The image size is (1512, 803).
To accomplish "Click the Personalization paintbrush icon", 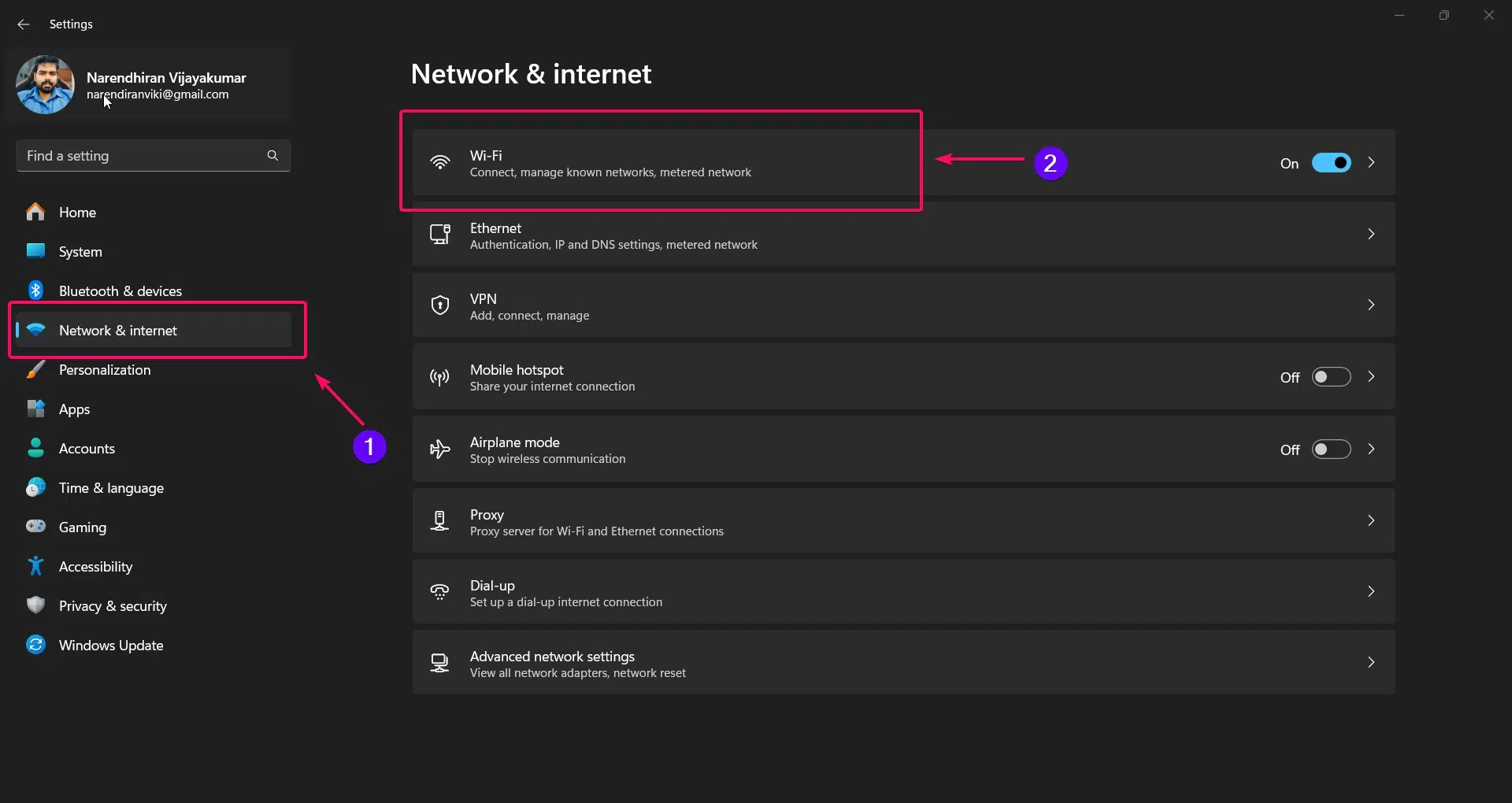I will click(x=35, y=369).
